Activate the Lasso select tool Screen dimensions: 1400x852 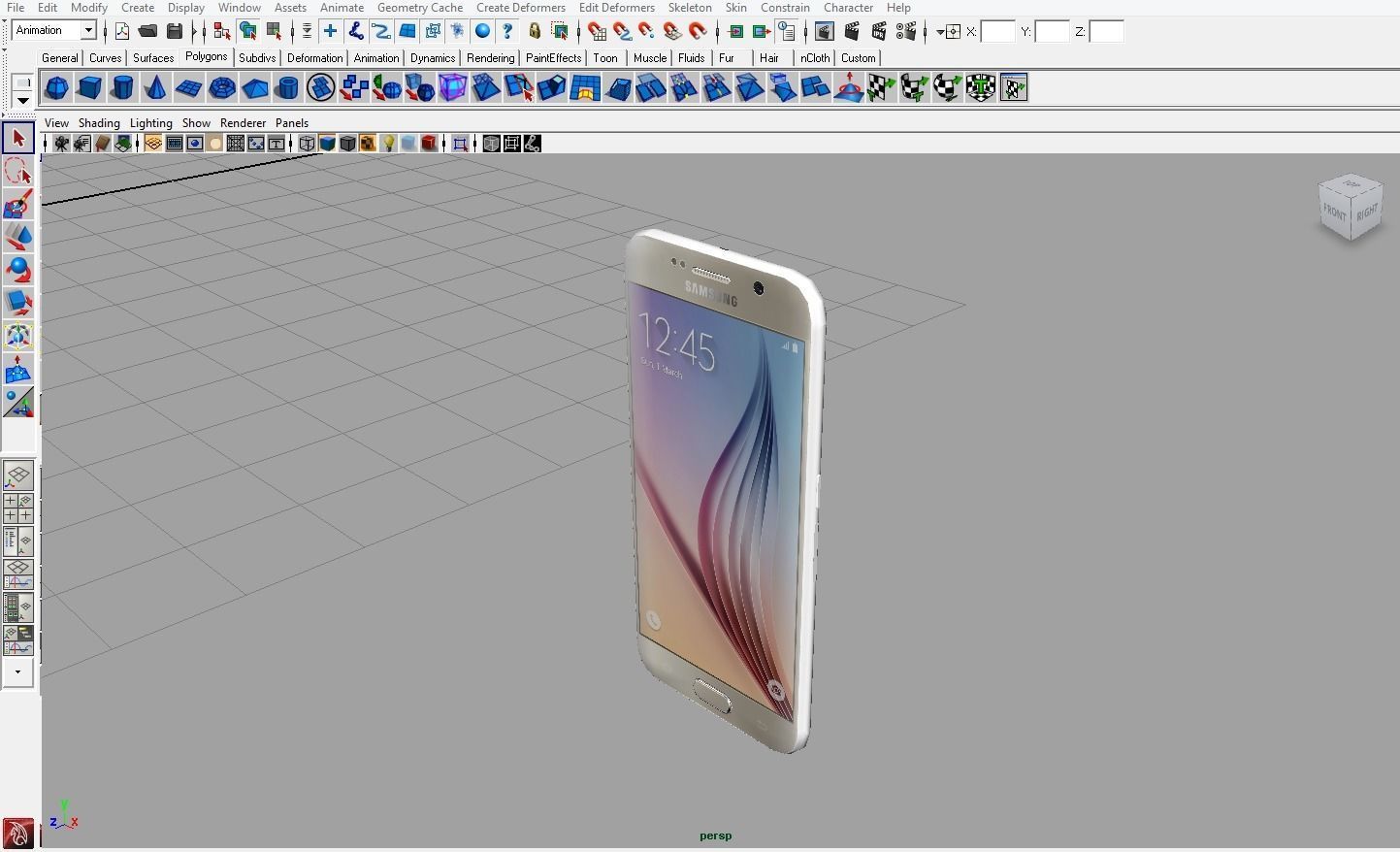click(18, 171)
